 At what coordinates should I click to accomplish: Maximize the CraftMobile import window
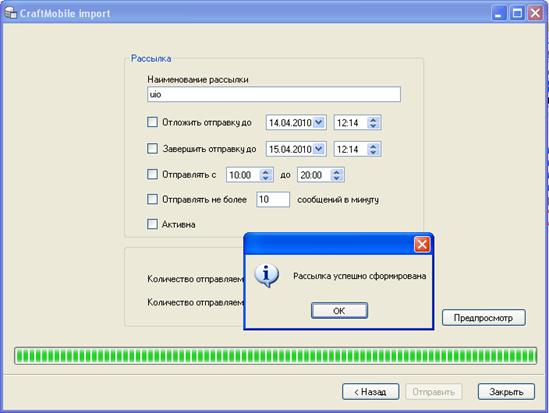pyautogui.click(x=517, y=14)
